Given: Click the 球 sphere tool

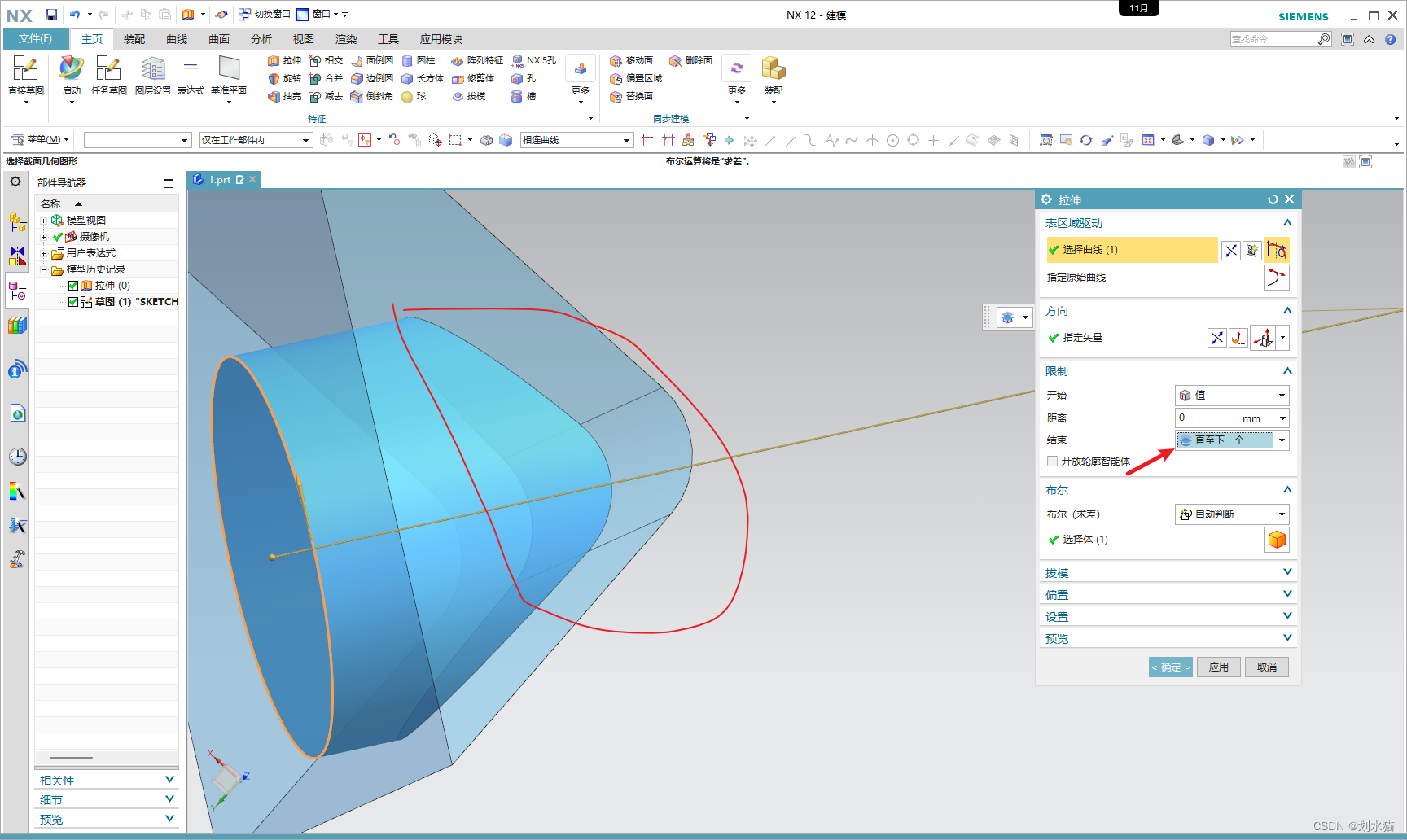Looking at the screenshot, I should [414, 96].
